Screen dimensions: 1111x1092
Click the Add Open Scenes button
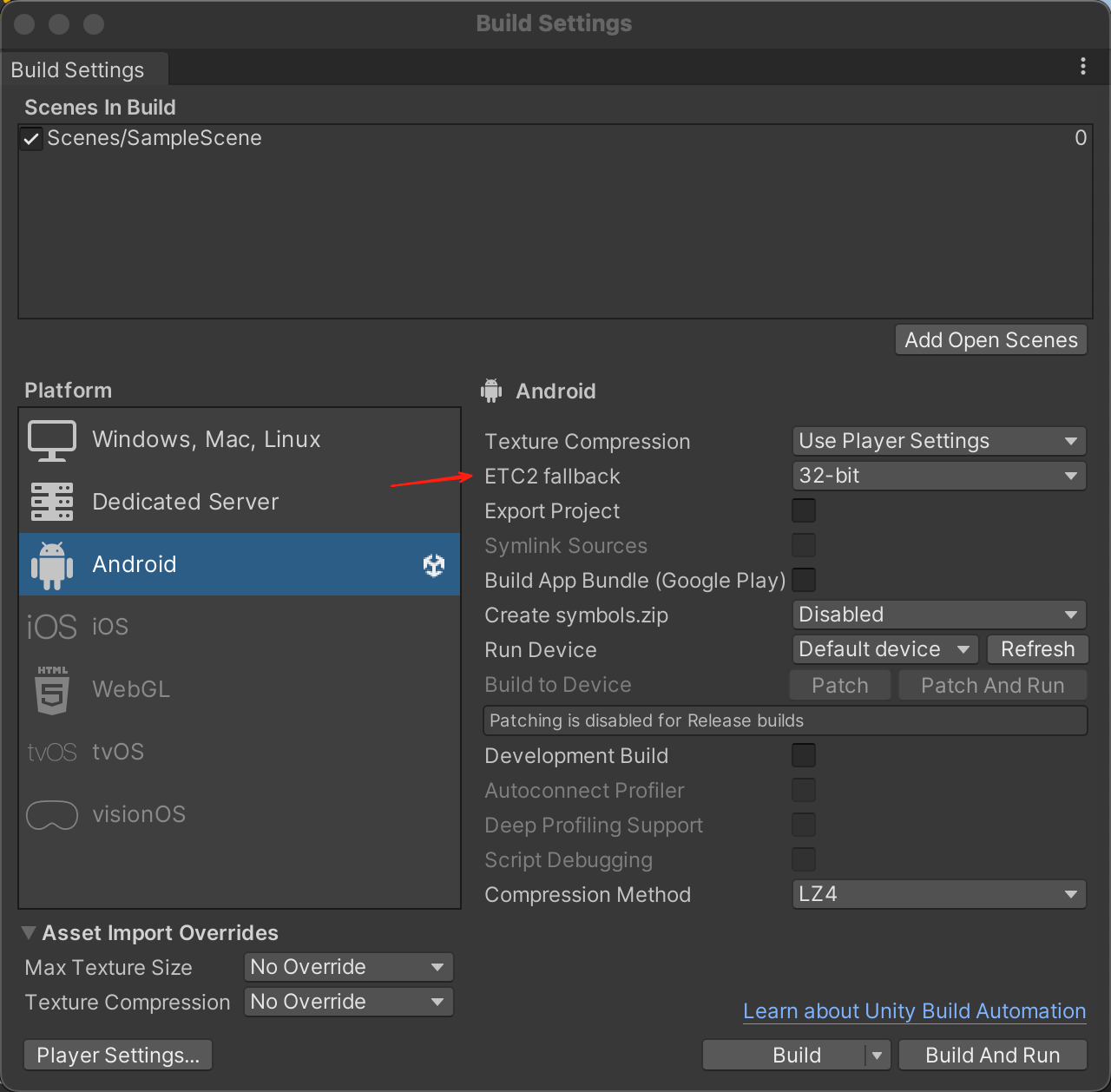(990, 340)
